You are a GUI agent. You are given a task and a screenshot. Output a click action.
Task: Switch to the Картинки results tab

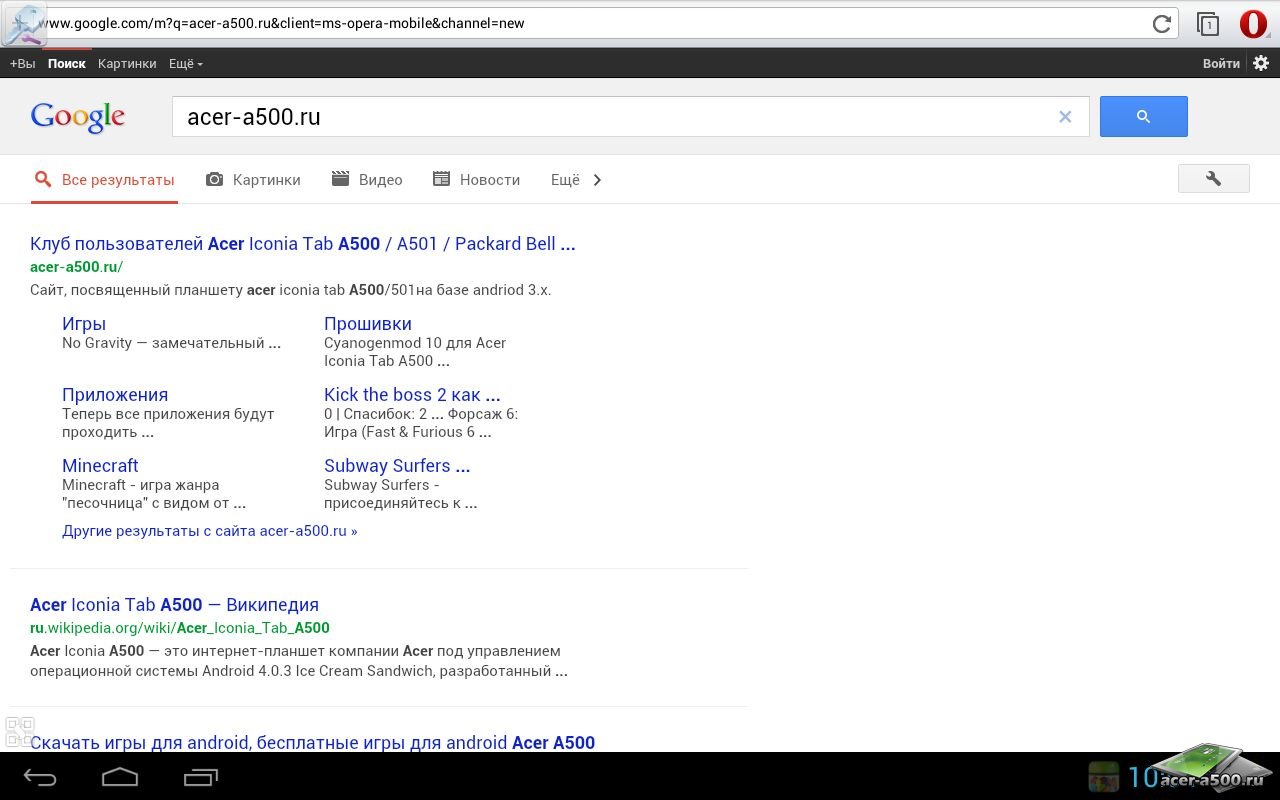(x=254, y=180)
